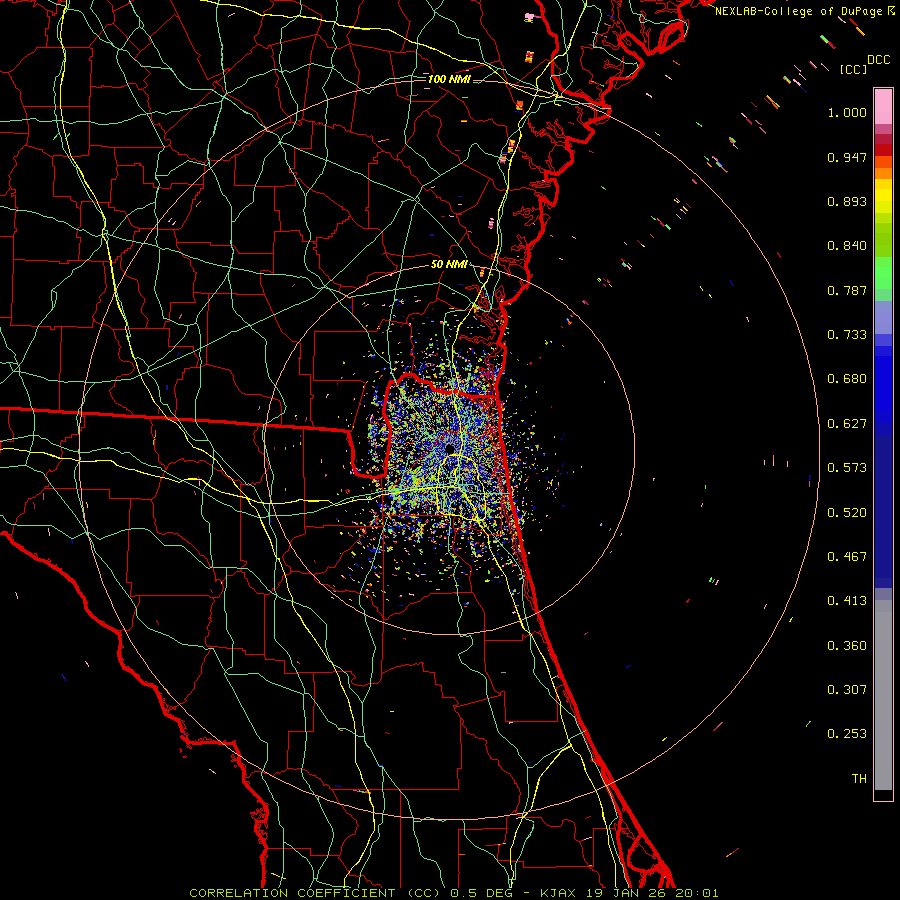Click the KJAX 19 JAN 26 20:01 timestamp

(x=629, y=893)
